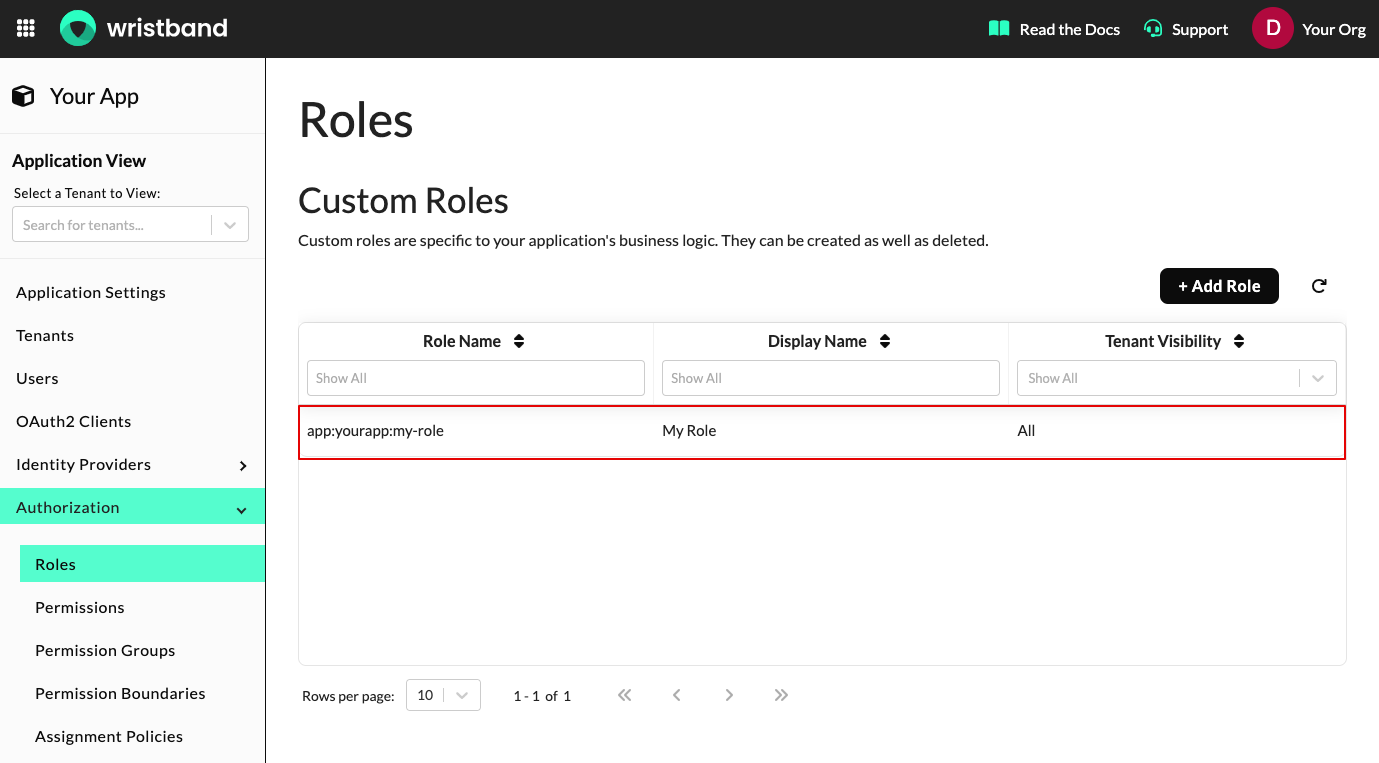Screen dimensions: 1379x763
Task: Collapse the Authorization section
Action: [x=241, y=508]
